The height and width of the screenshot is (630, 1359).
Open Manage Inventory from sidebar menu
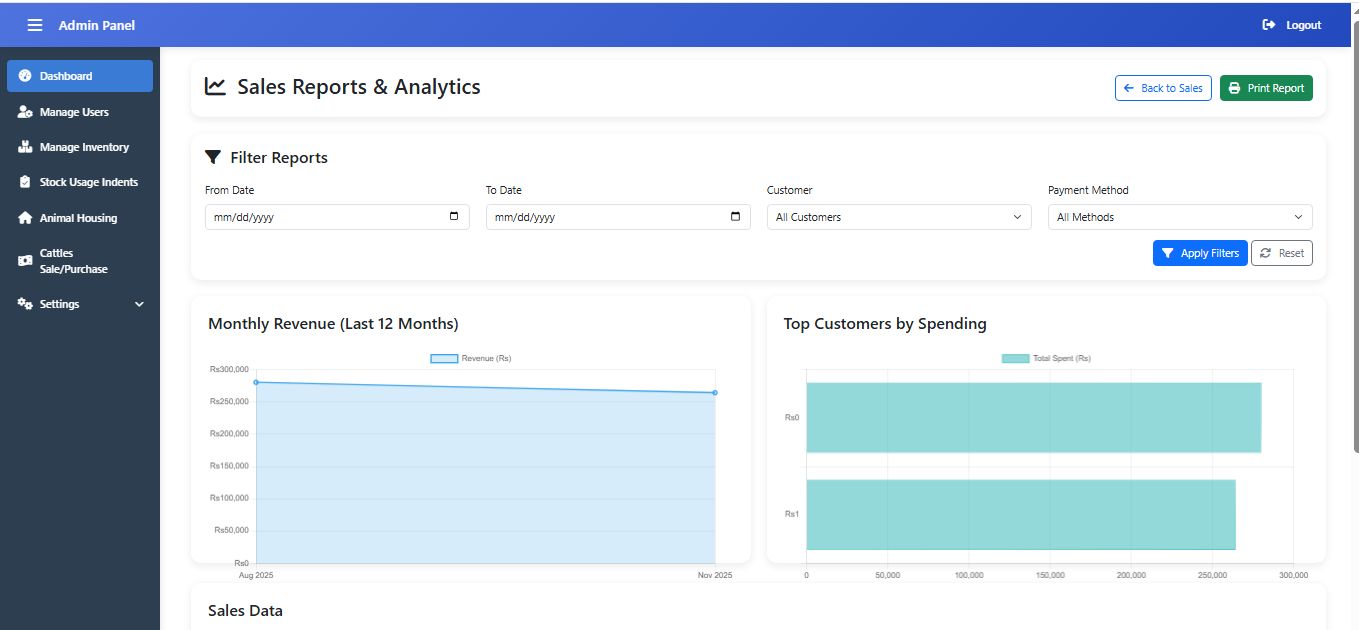(x=84, y=147)
